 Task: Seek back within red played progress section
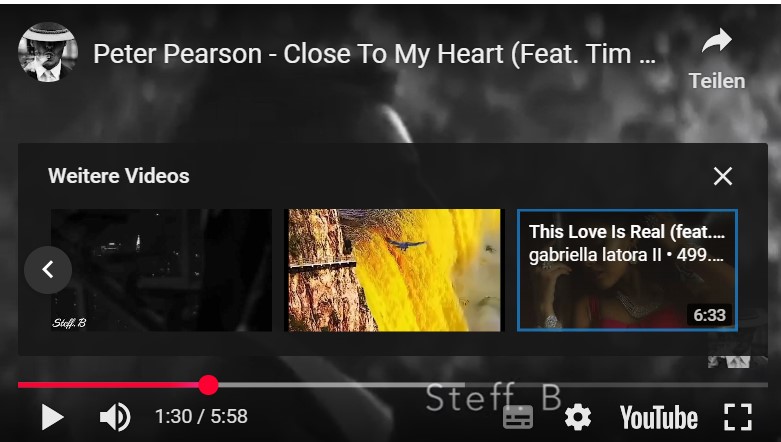coord(108,385)
